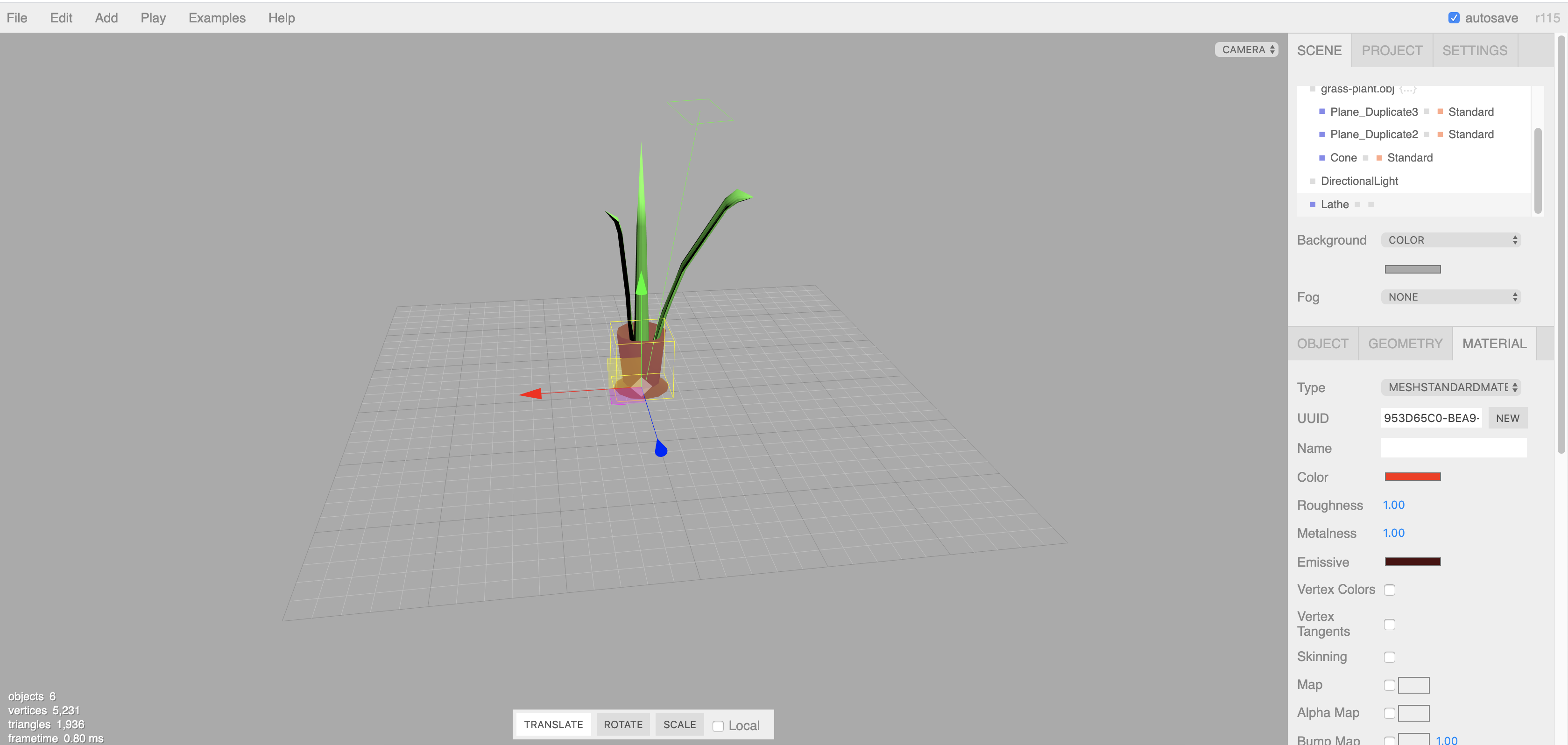Click the Metalness value 1.00
The image size is (1568, 745).
click(x=1393, y=533)
